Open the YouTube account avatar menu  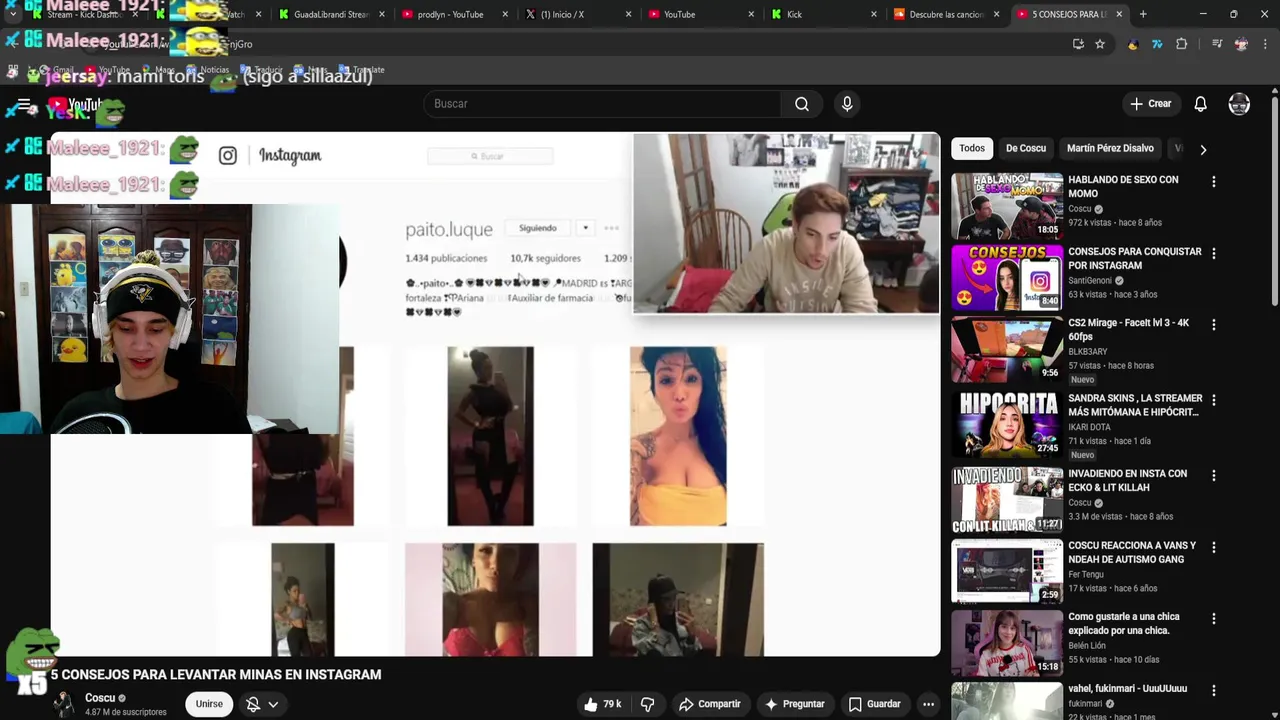point(1239,104)
